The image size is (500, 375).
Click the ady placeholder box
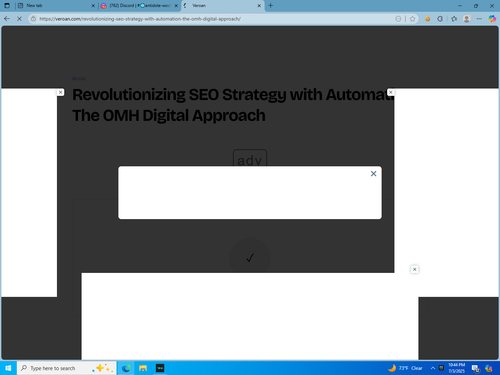tap(250, 158)
